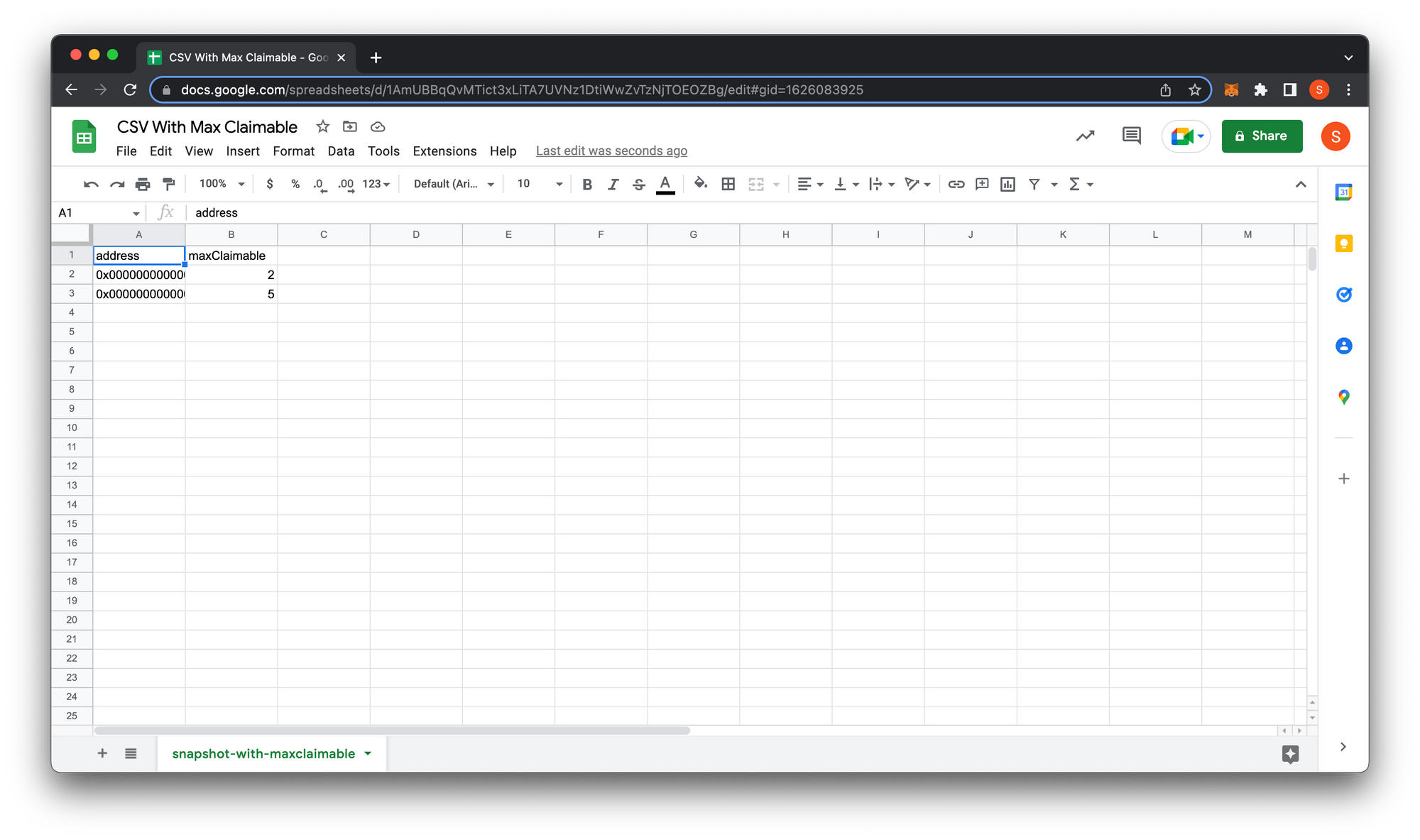Open Google account avatar S
Image resolution: width=1420 pixels, height=840 pixels.
[1336, 136]
